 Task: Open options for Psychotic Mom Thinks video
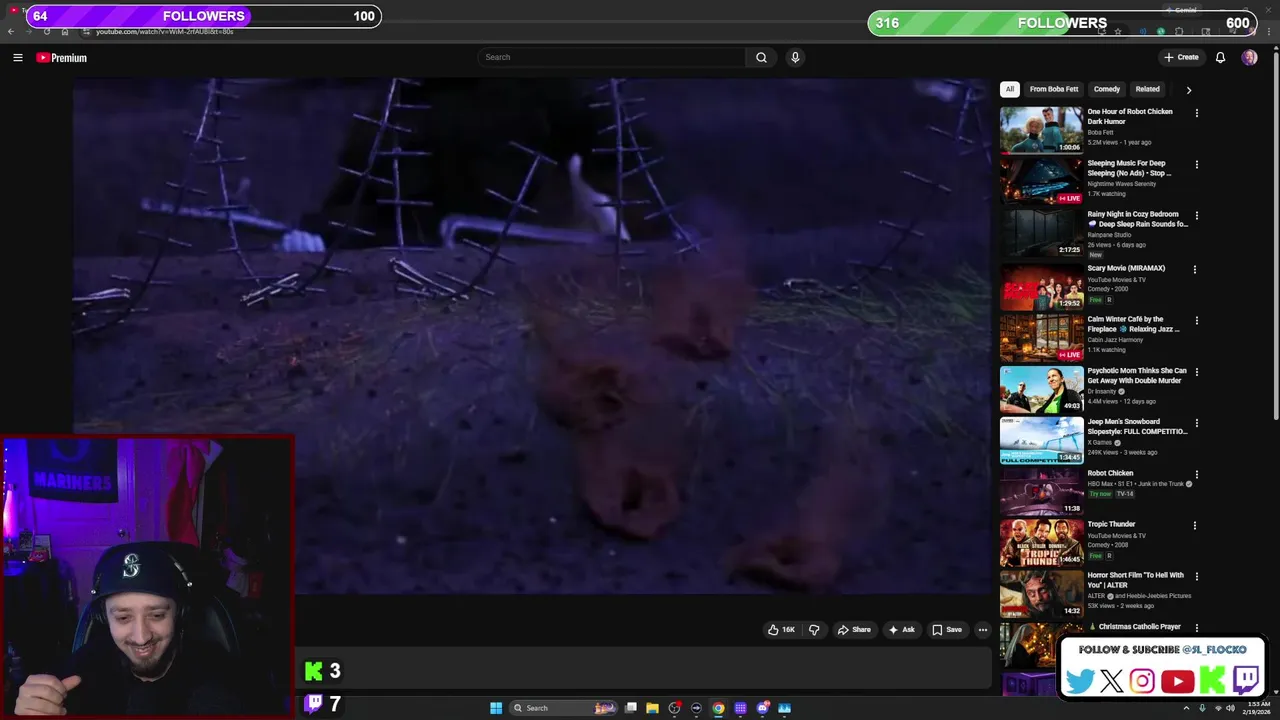pos(1196,372)
